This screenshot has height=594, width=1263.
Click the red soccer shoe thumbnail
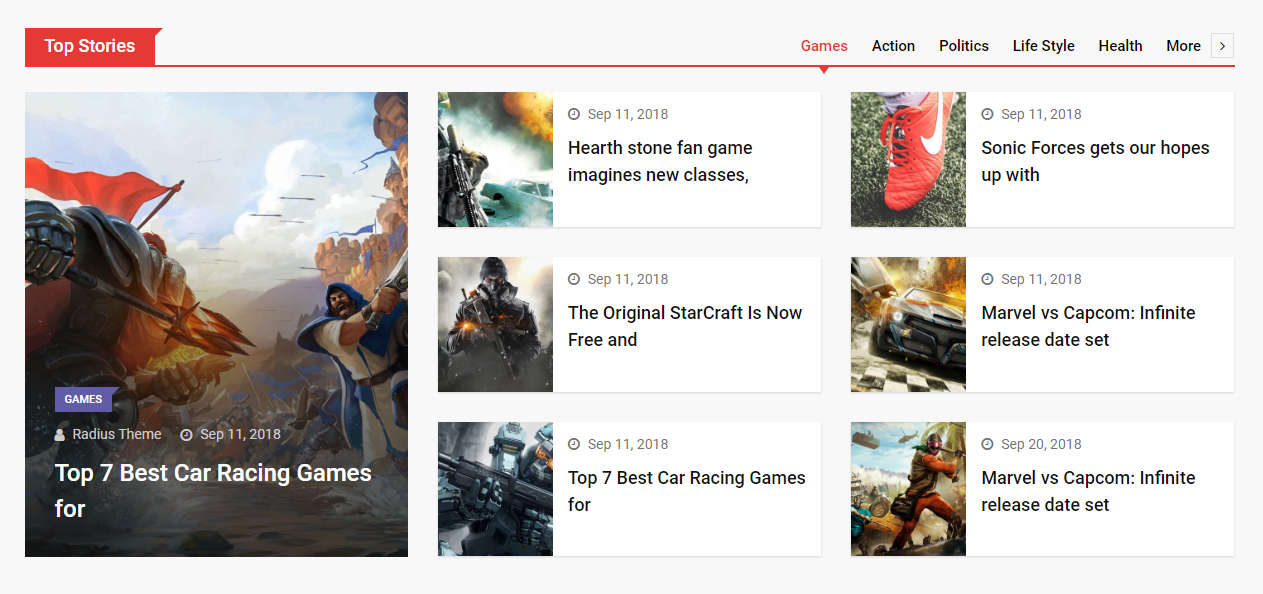pyautogui.click(x=908, y=159)
